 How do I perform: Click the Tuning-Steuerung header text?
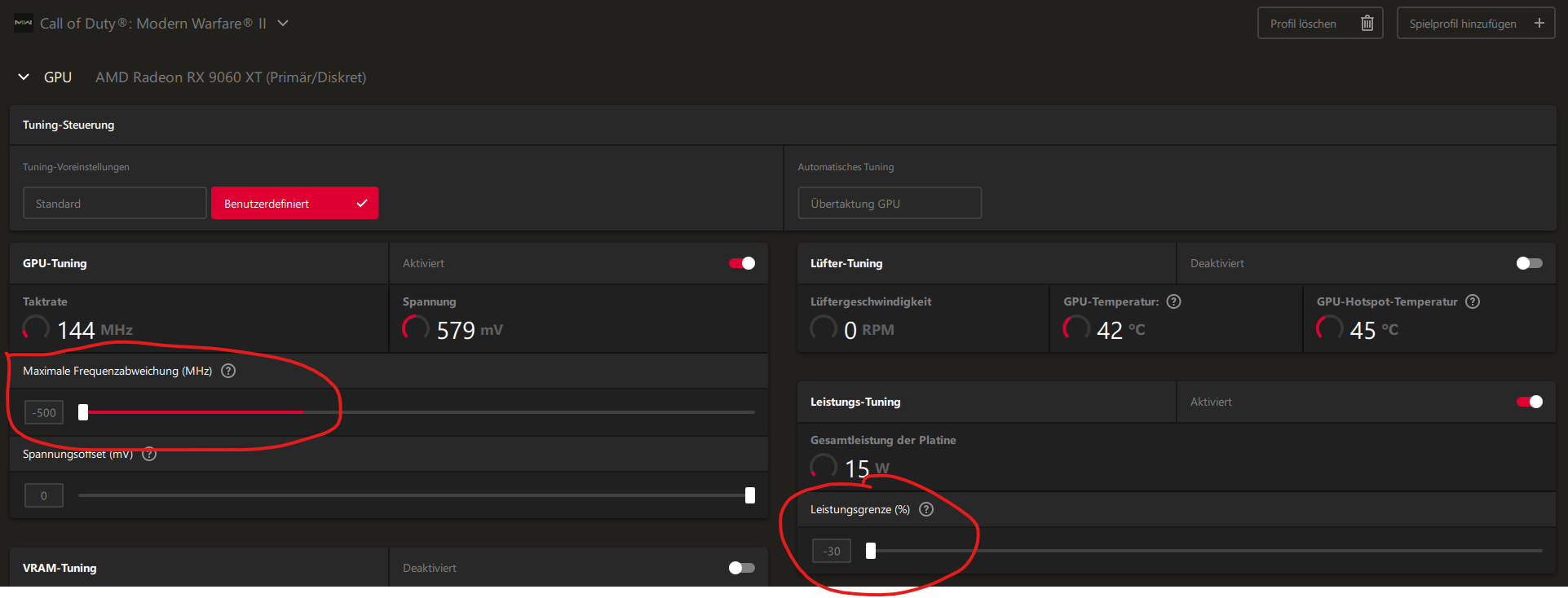68,125
